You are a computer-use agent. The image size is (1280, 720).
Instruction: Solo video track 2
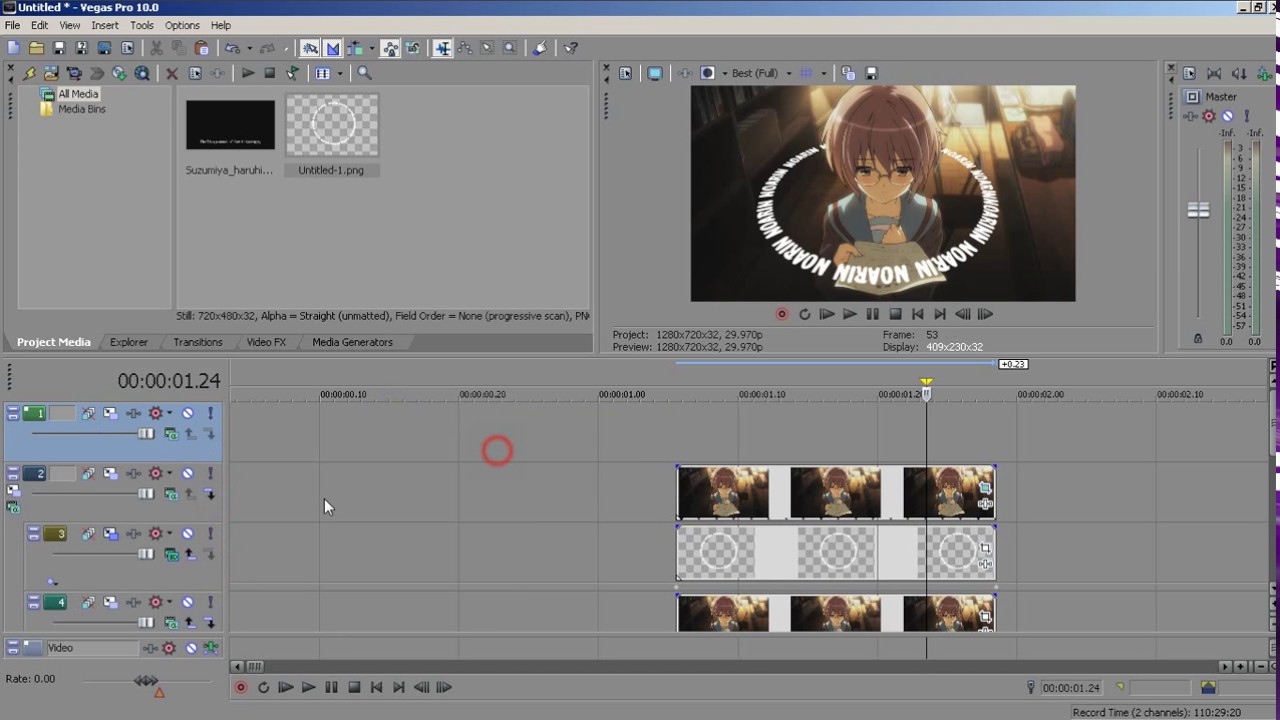click(210, 474)
